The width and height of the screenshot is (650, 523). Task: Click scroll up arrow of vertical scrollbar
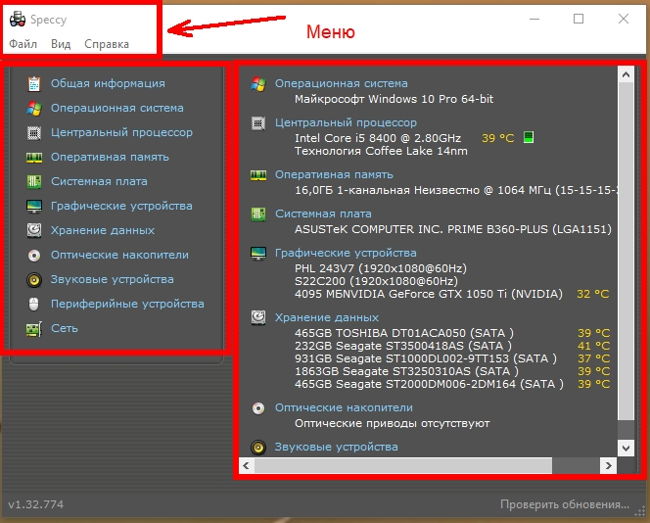coord(626,75)
